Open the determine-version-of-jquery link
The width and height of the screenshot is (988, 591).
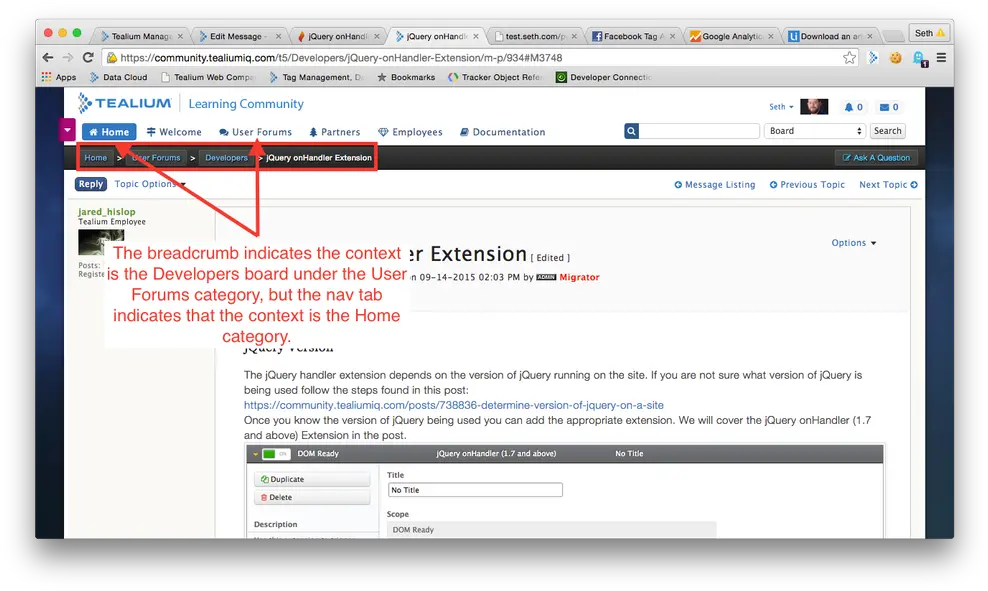pyautogui.click(x=454, y=405)
